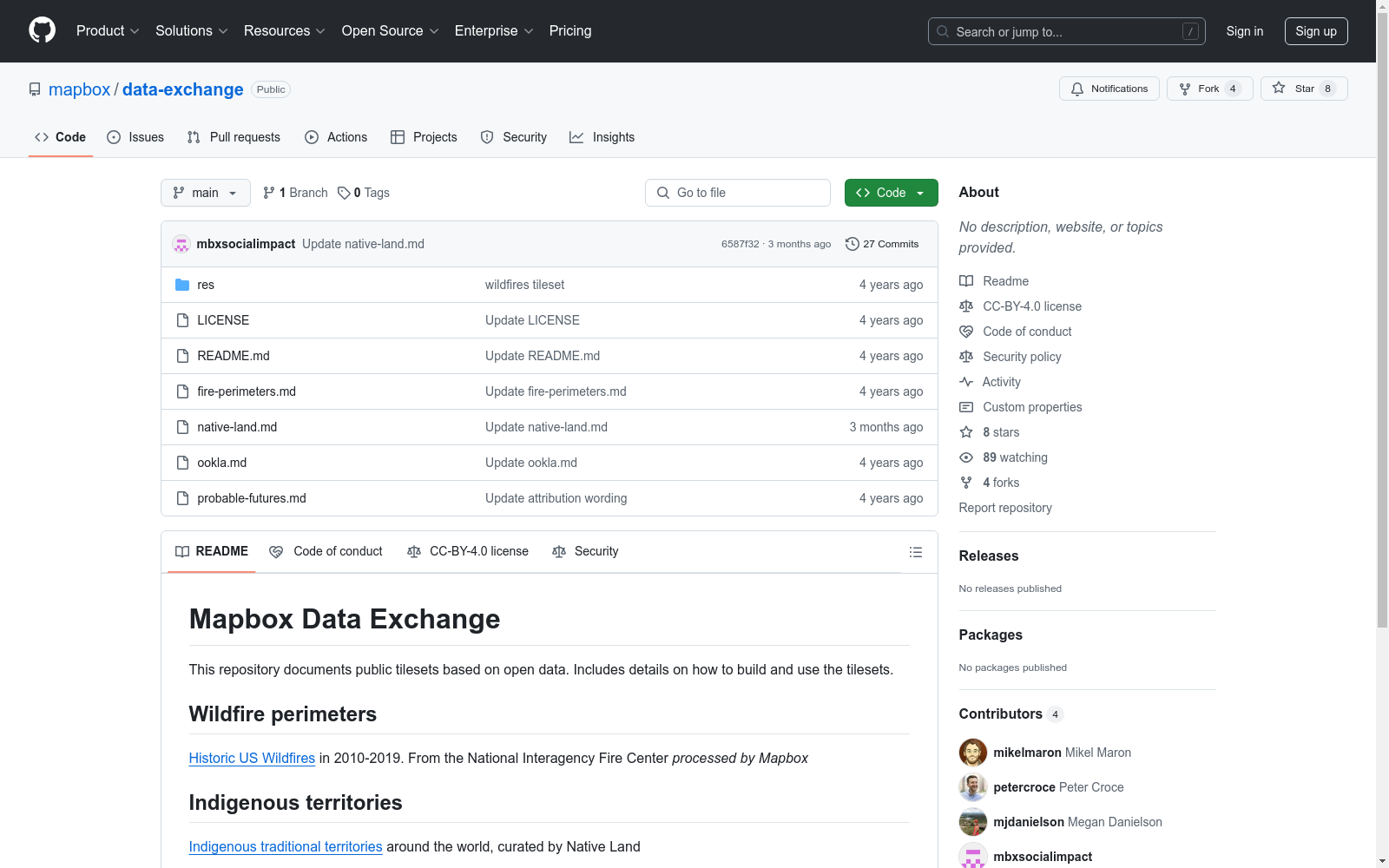Open the Actions tab
Viewport: 1389px width, 868px height.
click(x=336, y=137)
